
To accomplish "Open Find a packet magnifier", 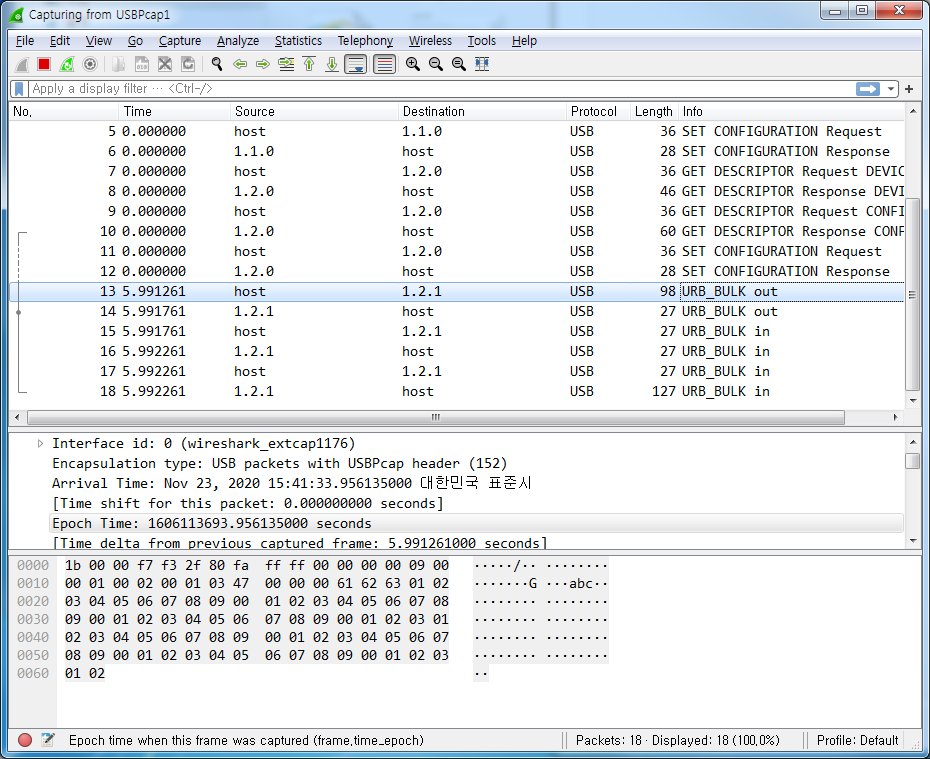I will pyautogui.click(x=217, y=64).
